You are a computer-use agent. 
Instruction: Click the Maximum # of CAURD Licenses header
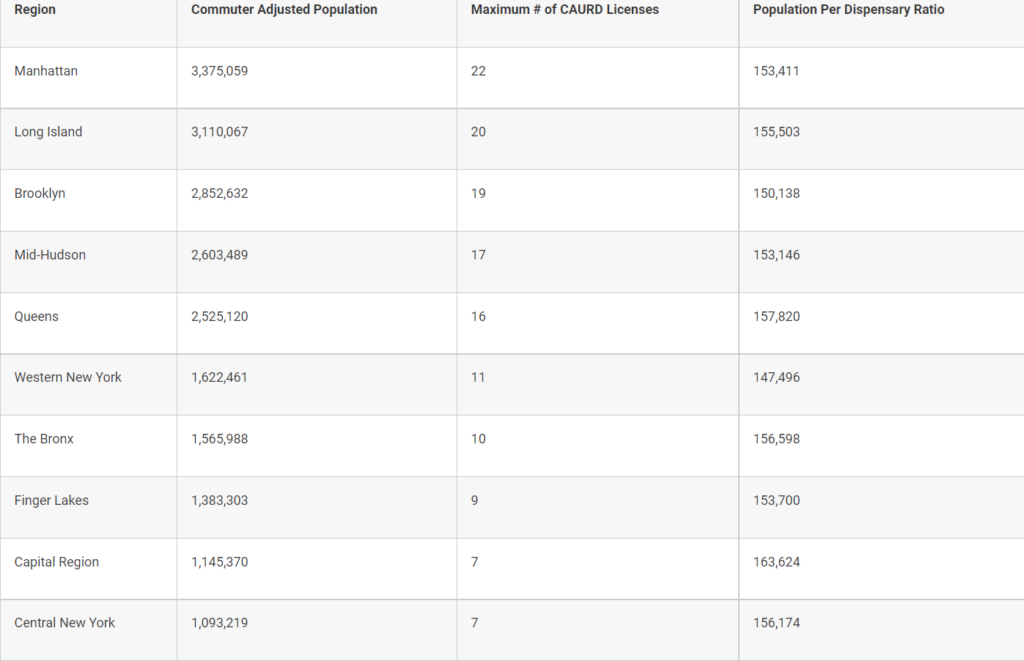click(x=565, y=10)
